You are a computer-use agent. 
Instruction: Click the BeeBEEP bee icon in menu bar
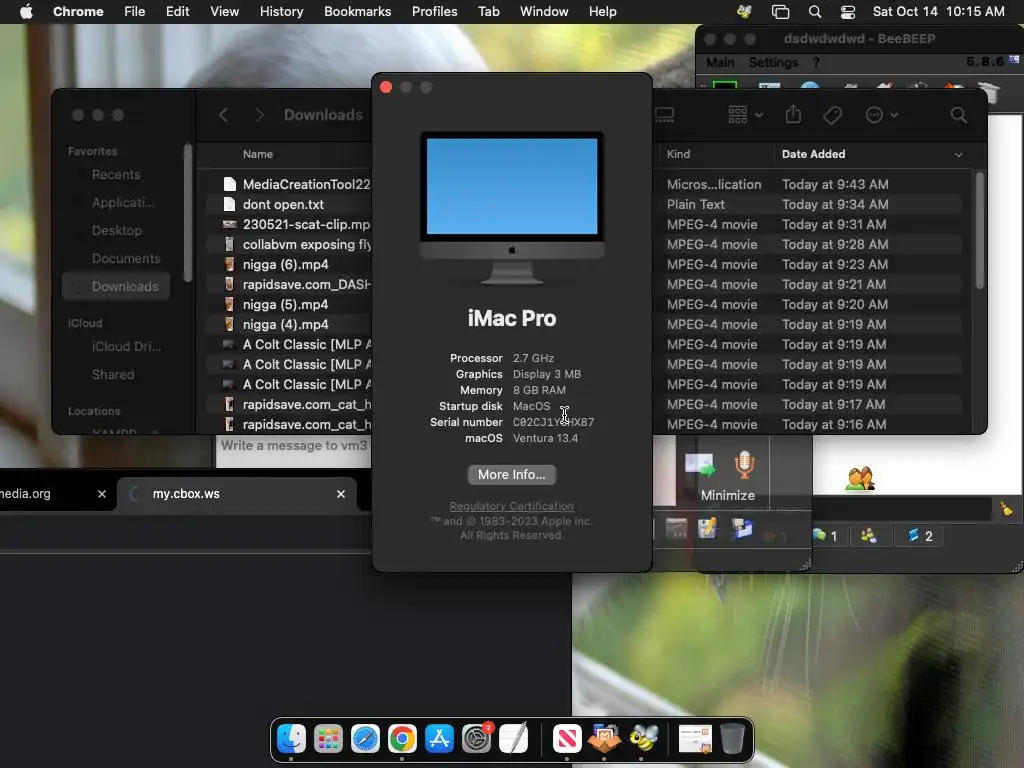(x=744, y=12)
